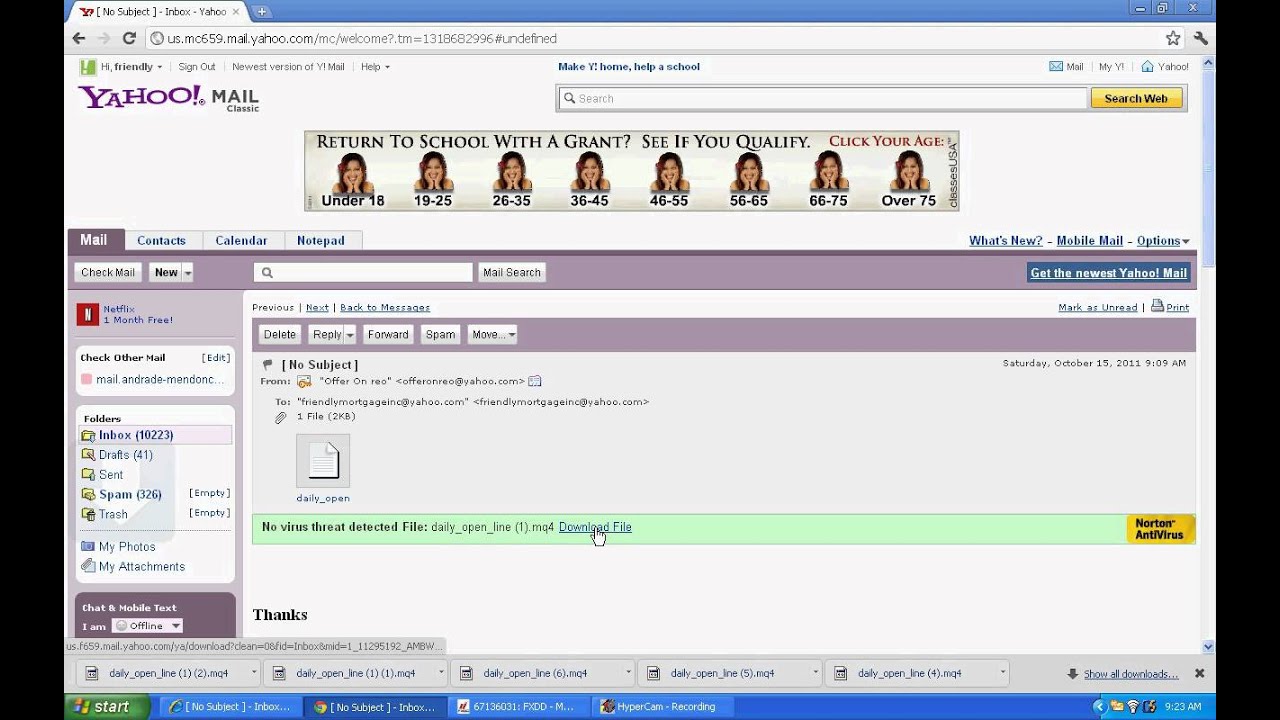Open a new browser tab
This screenshot has height=720, width=1280.
click(x=261, y=11)
